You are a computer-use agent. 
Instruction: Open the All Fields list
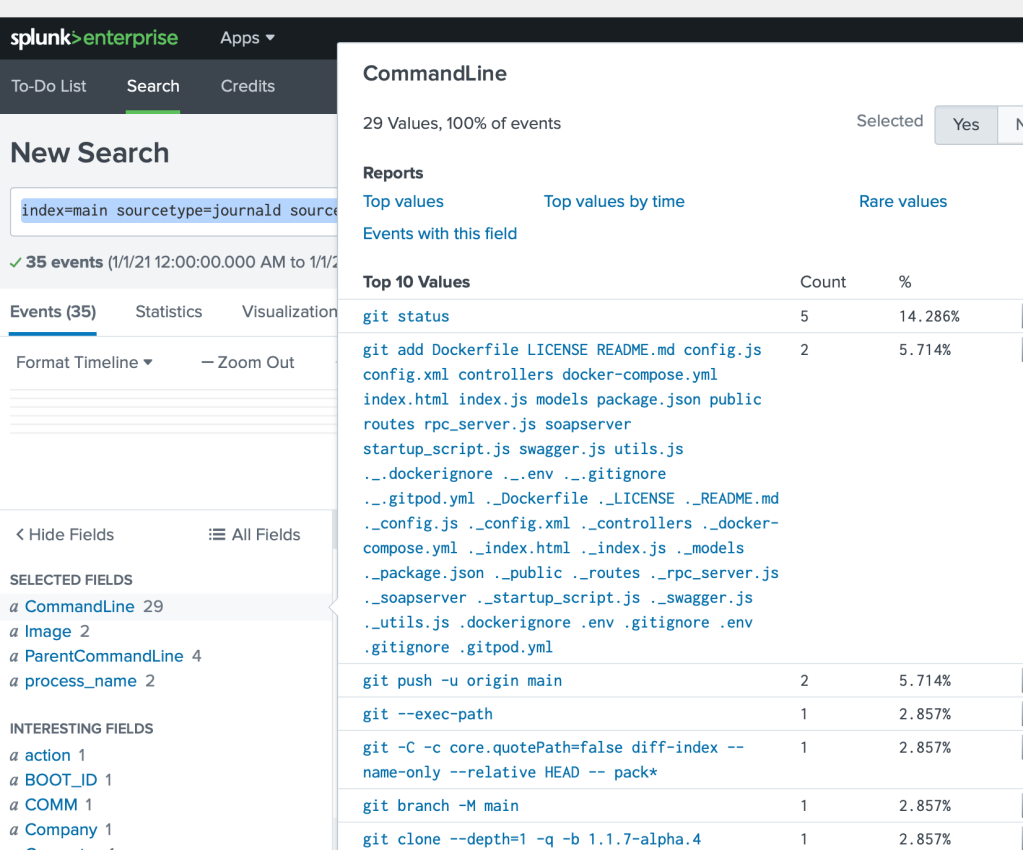pyautogui.click(x=255, y=535)
